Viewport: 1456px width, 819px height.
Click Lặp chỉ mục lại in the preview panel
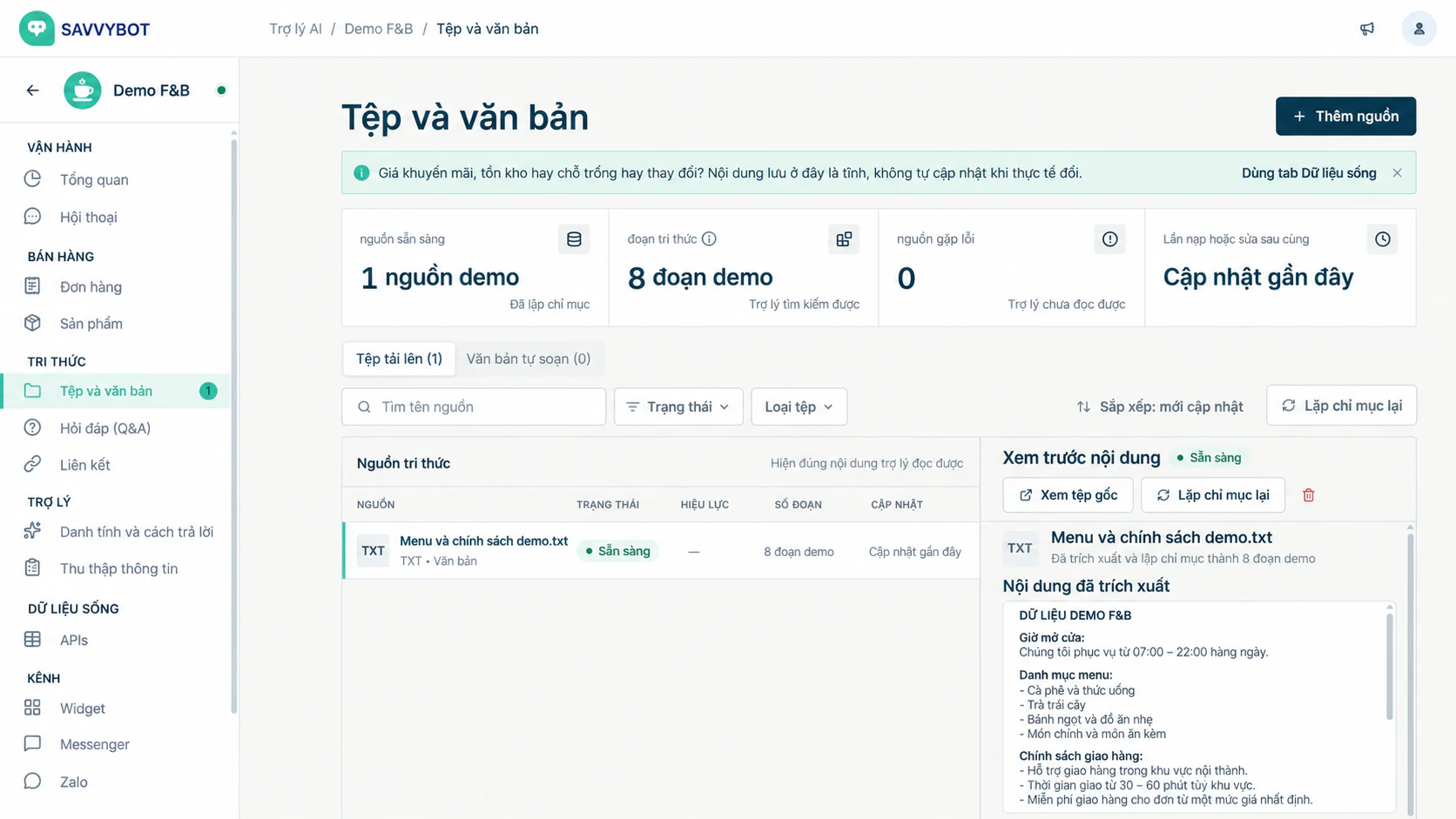[1213, 495]
